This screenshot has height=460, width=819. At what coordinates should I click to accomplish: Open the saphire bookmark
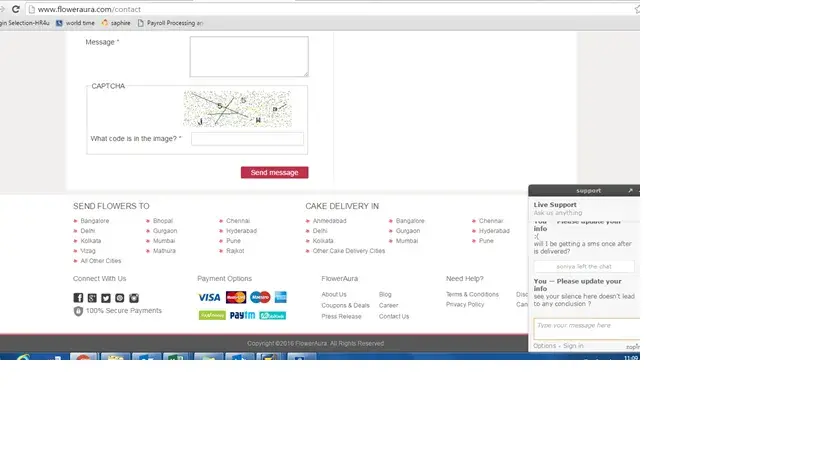[x=116, y=23]
